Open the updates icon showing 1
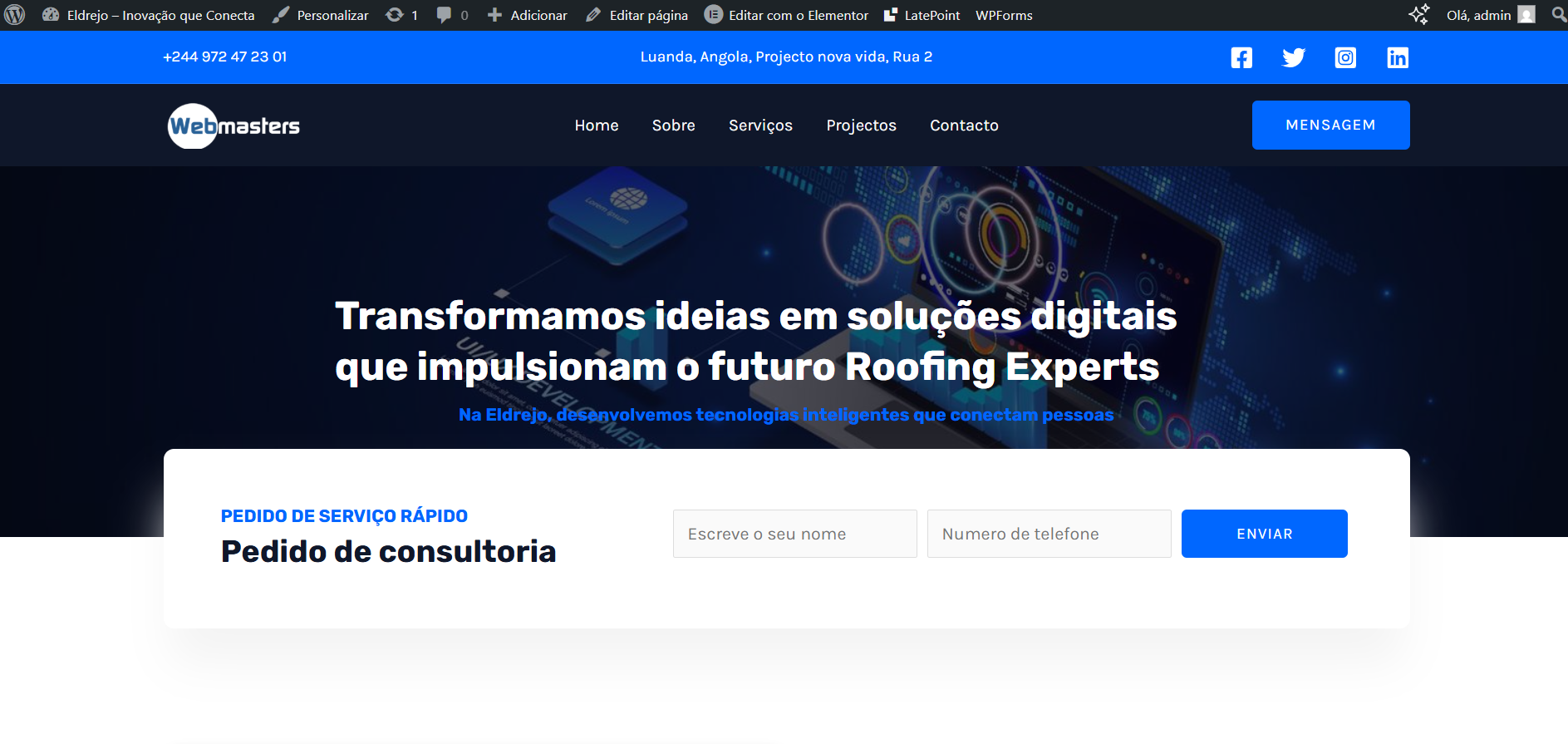Screen dimensions: 1568x744 click(402, 15)
